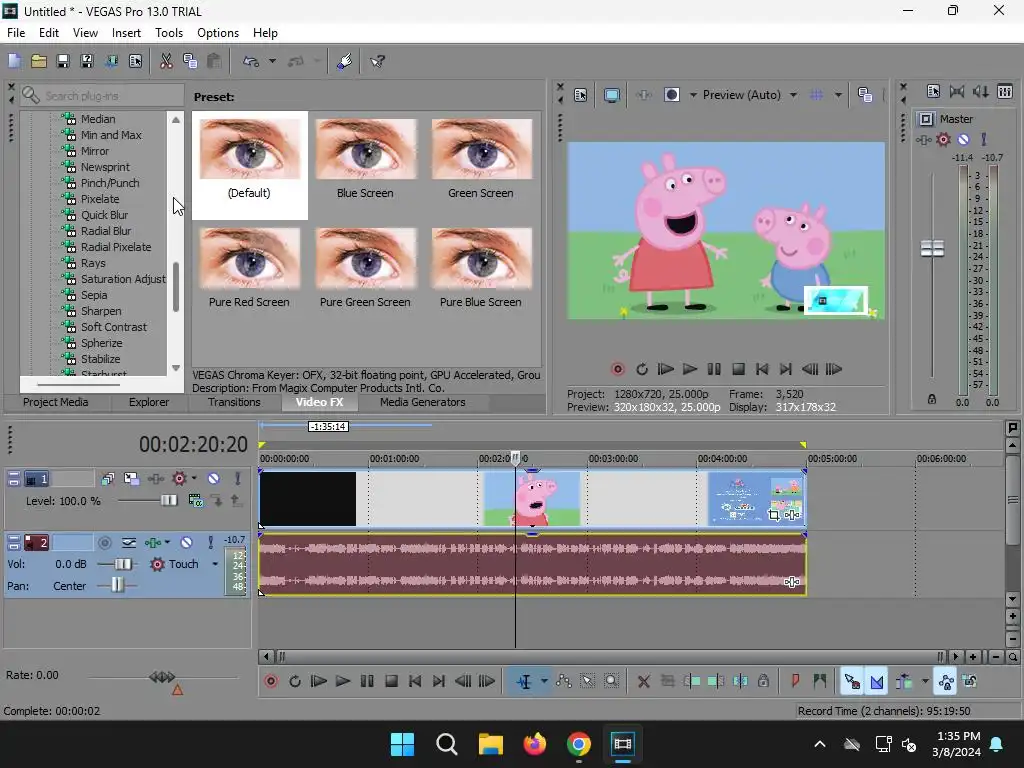Click the Delete X icon in timeline toolbar
1024x768 pixels.
643,682
